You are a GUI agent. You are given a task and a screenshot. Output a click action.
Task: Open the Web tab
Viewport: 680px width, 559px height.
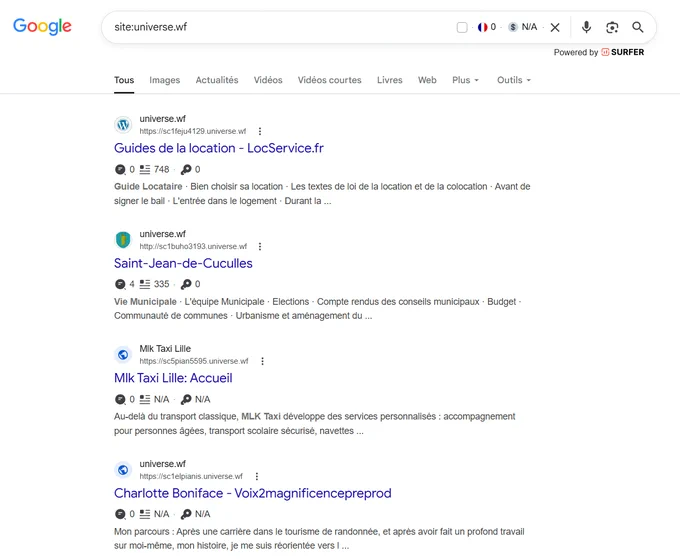coord(427,80)
